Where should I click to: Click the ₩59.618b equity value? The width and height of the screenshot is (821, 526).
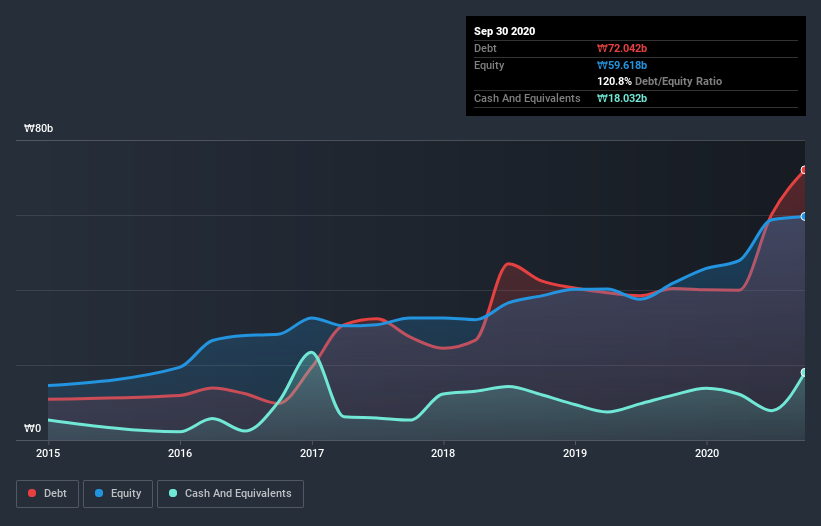(x=622, y=66)
